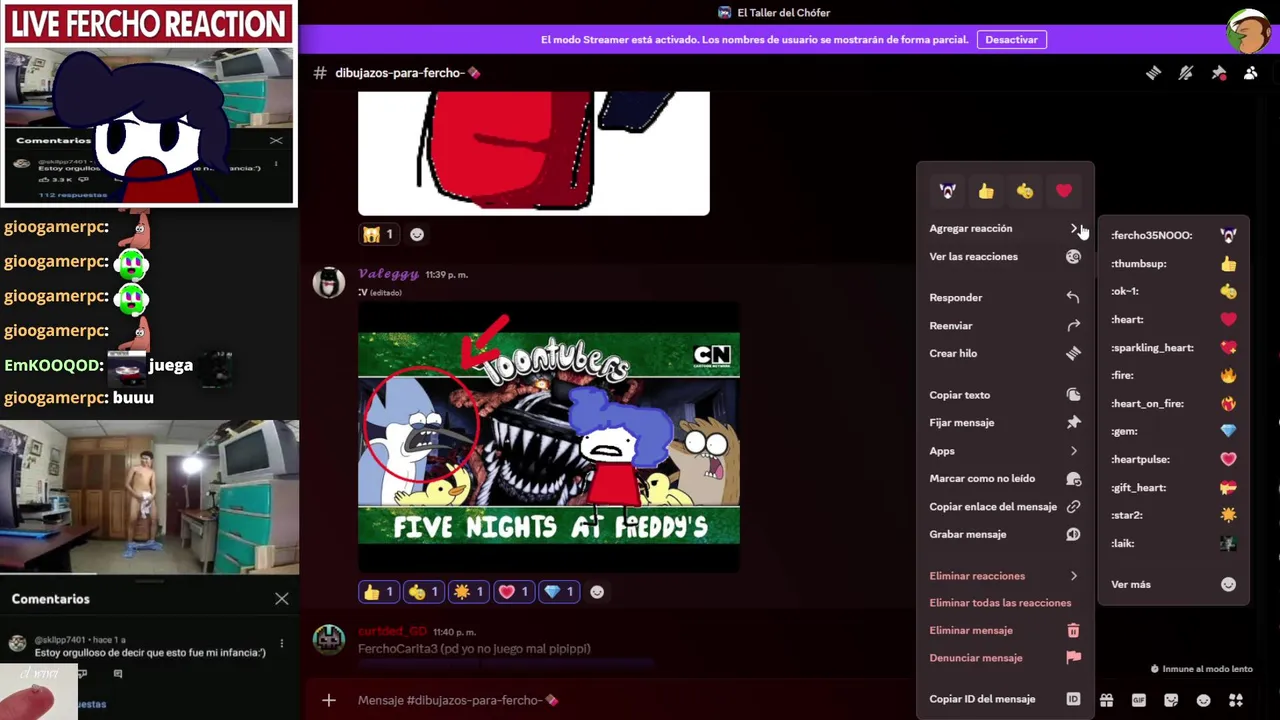Pick the :fercho35NOOO: reaction
1280x720 pixels.
1173,235
